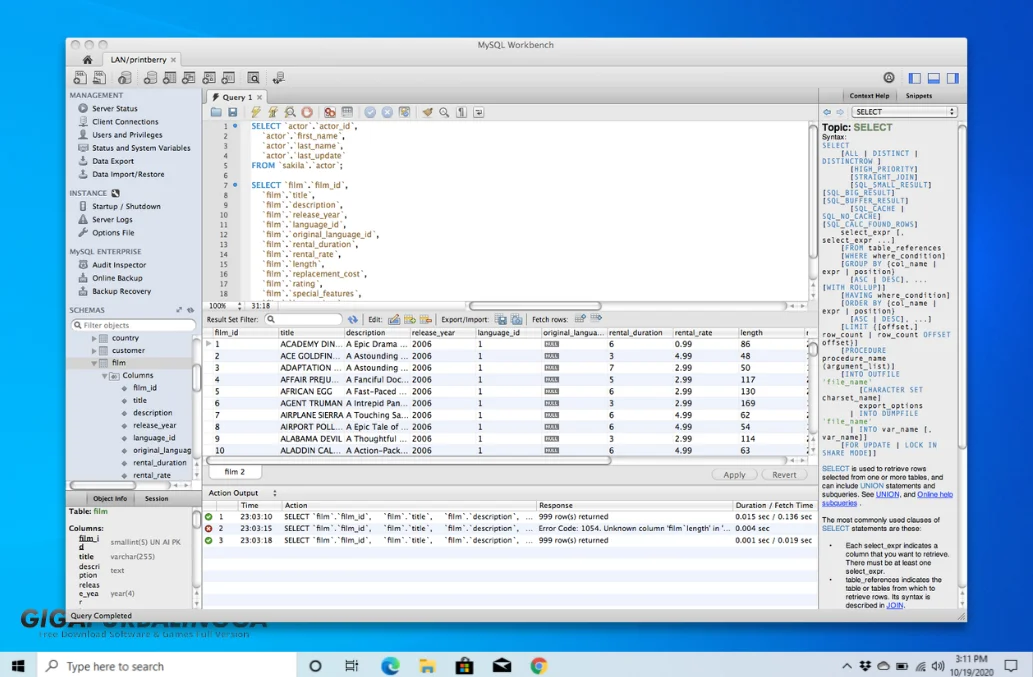Create new view toolbar icon

(188, 78)
